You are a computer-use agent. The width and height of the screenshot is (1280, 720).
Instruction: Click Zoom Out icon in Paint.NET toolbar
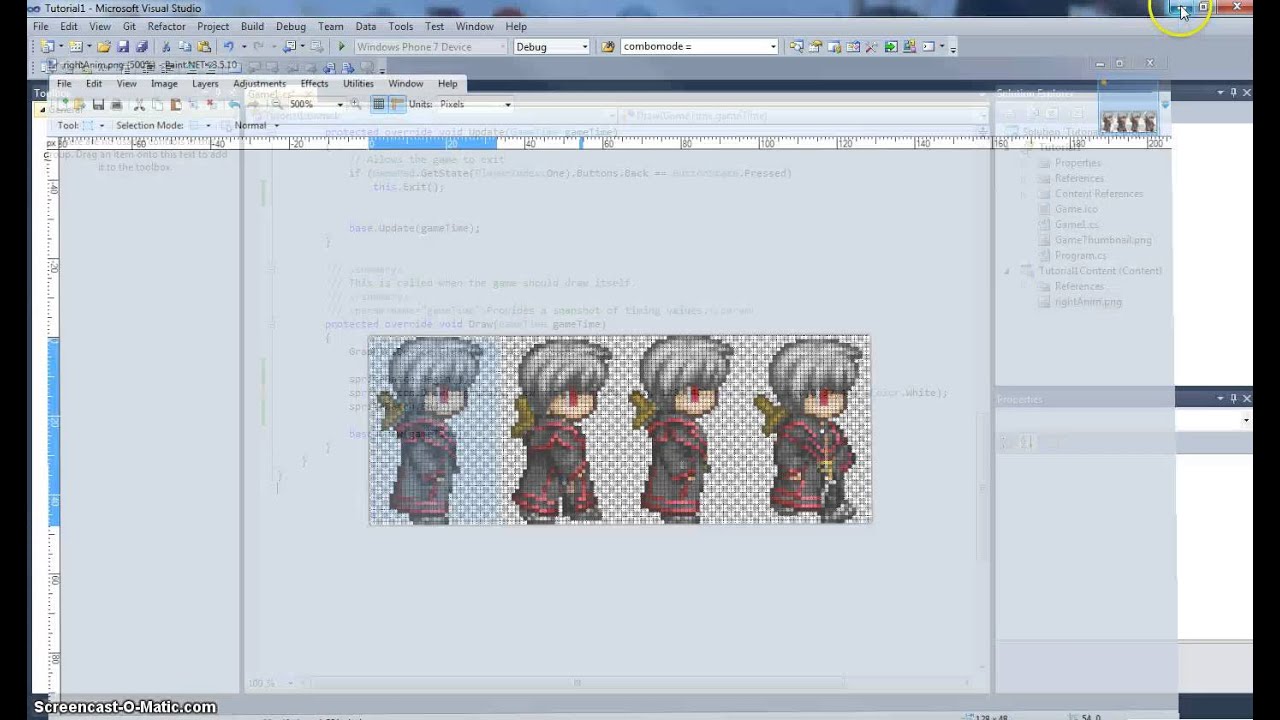(x=277, y=104)
